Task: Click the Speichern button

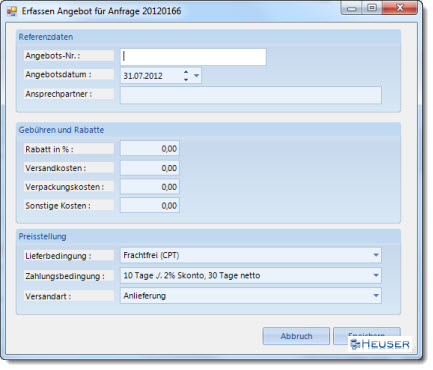Action: (x=367, y=335)
